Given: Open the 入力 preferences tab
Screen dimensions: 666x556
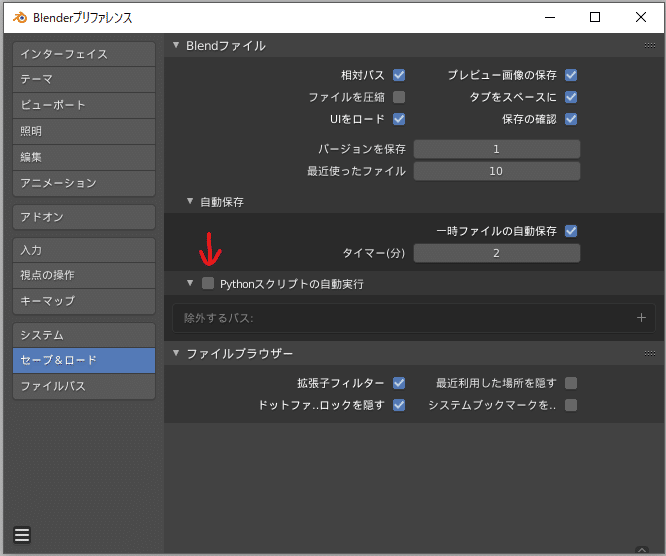Looking at the screenshot, I should point(84,250).
